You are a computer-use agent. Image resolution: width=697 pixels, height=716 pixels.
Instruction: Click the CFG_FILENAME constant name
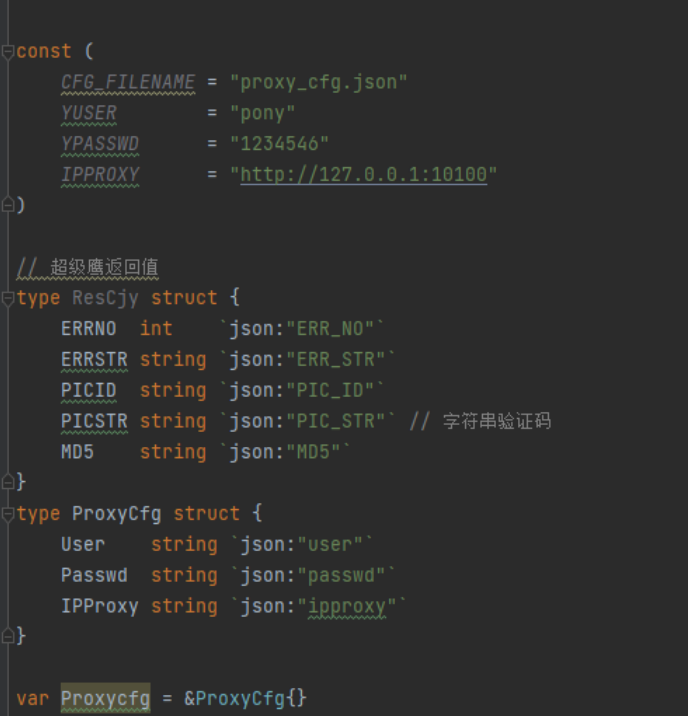click(128, 82)
